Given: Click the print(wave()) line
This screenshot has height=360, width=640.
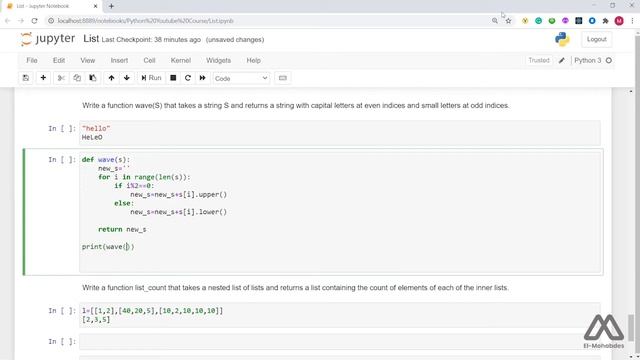Looking at the screenshot, I should (x=108, y=247).
